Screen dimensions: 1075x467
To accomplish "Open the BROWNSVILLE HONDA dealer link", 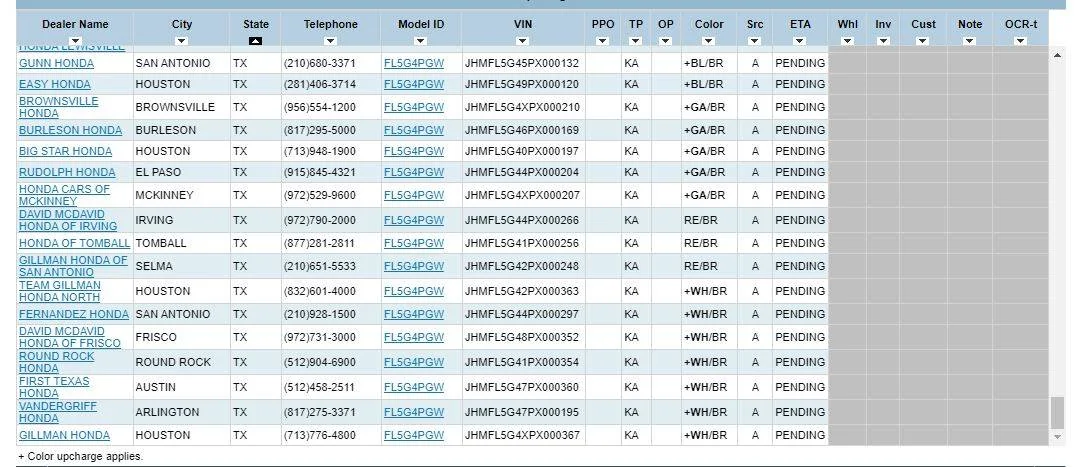I will (58, 107).
